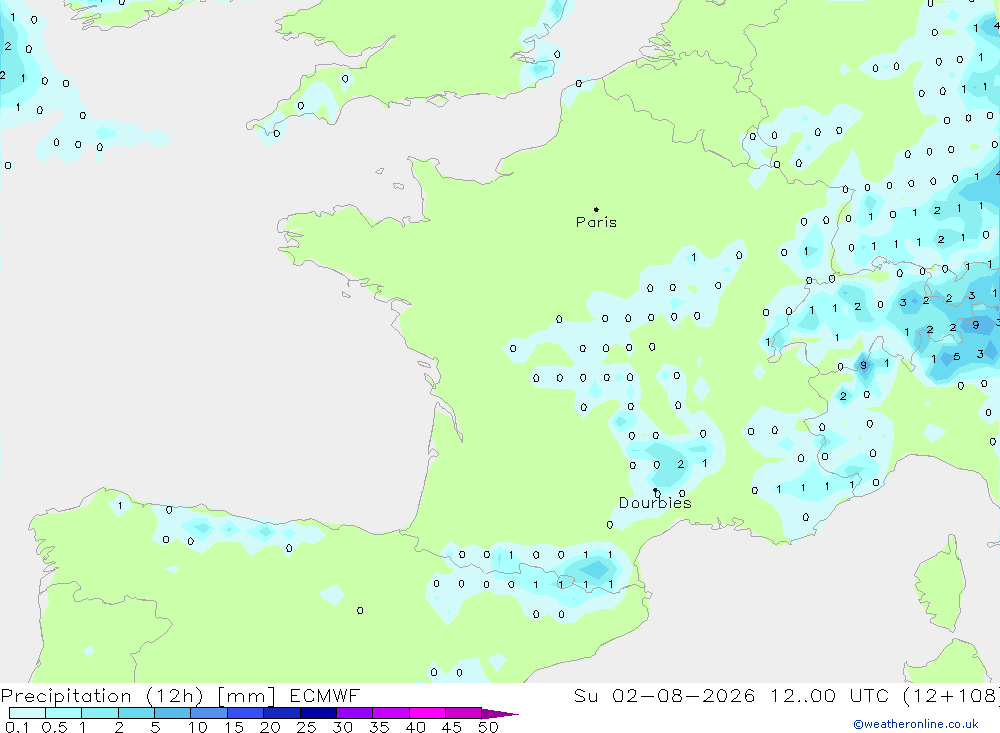Click the legend scale label 30
This screenshot has width=1000, height=733.
[342, 727]
